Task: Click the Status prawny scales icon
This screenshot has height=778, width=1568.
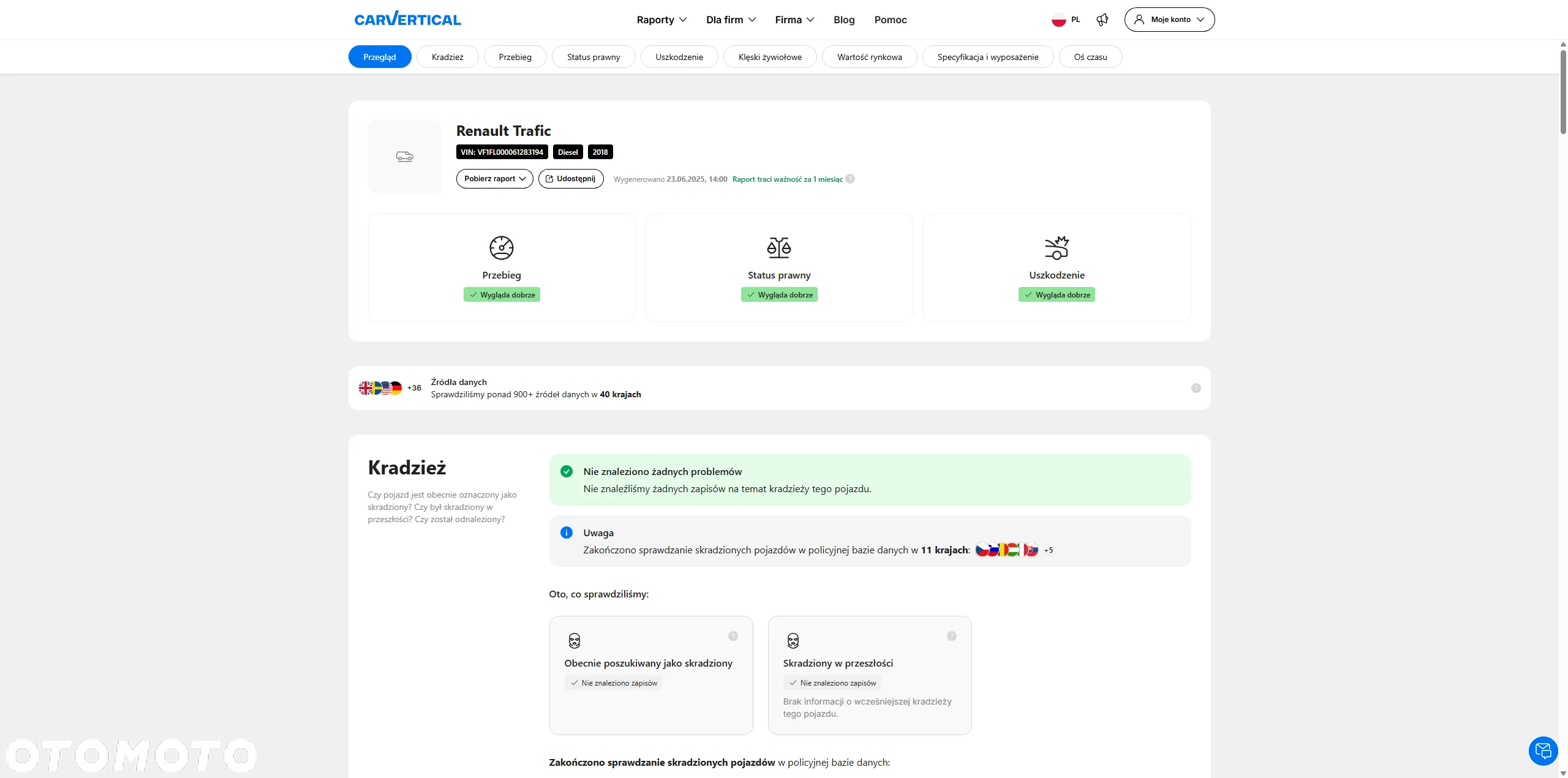Action: 779,248
